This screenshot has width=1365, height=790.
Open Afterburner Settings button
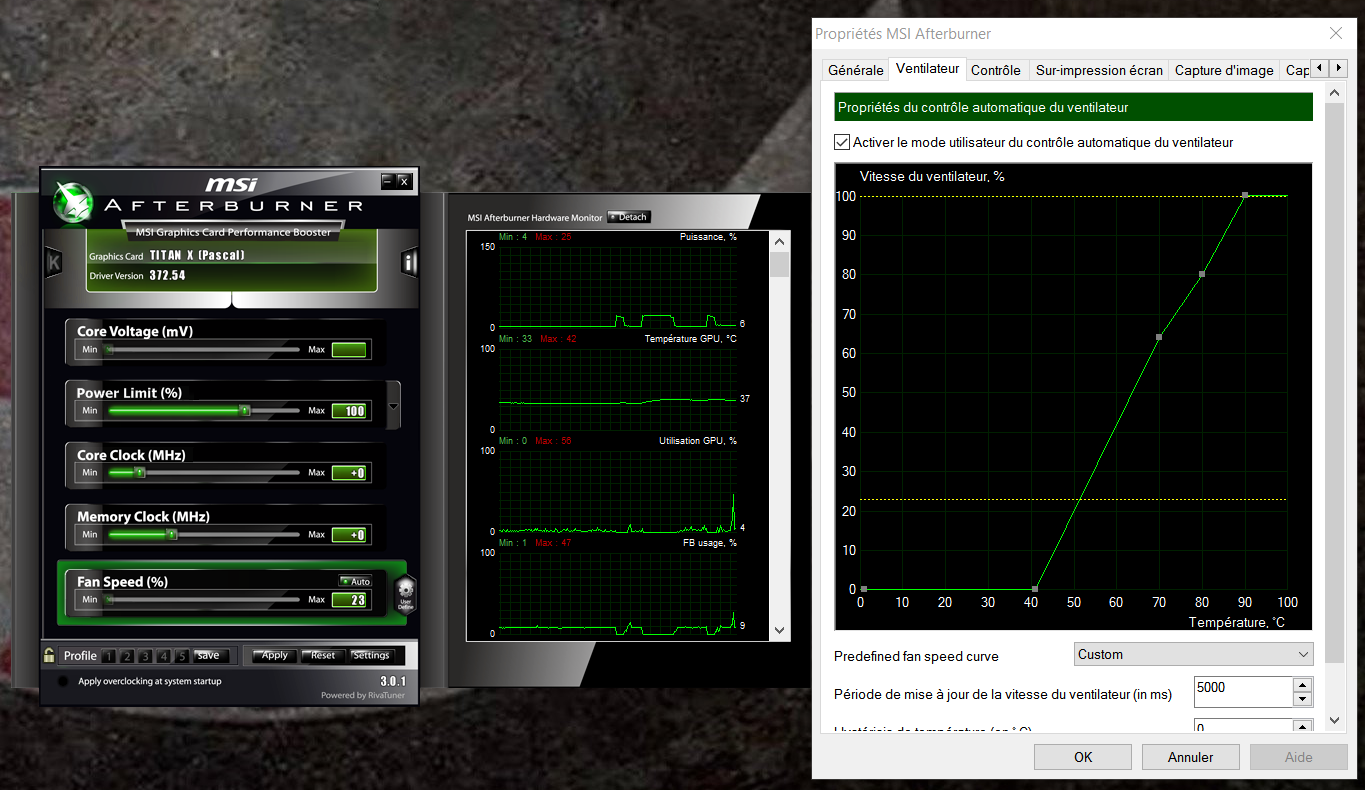(x=371, y=656)
